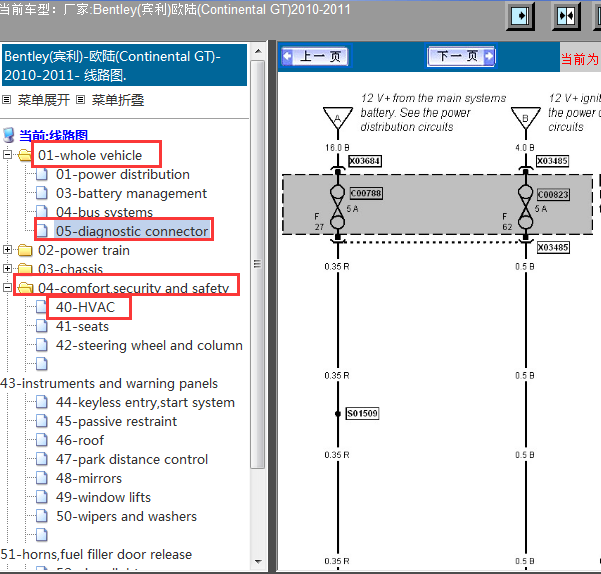Open 42-steering wheel and column diagram
The height and width of the screenshot is (574, 601).
(x=149, y=345)
